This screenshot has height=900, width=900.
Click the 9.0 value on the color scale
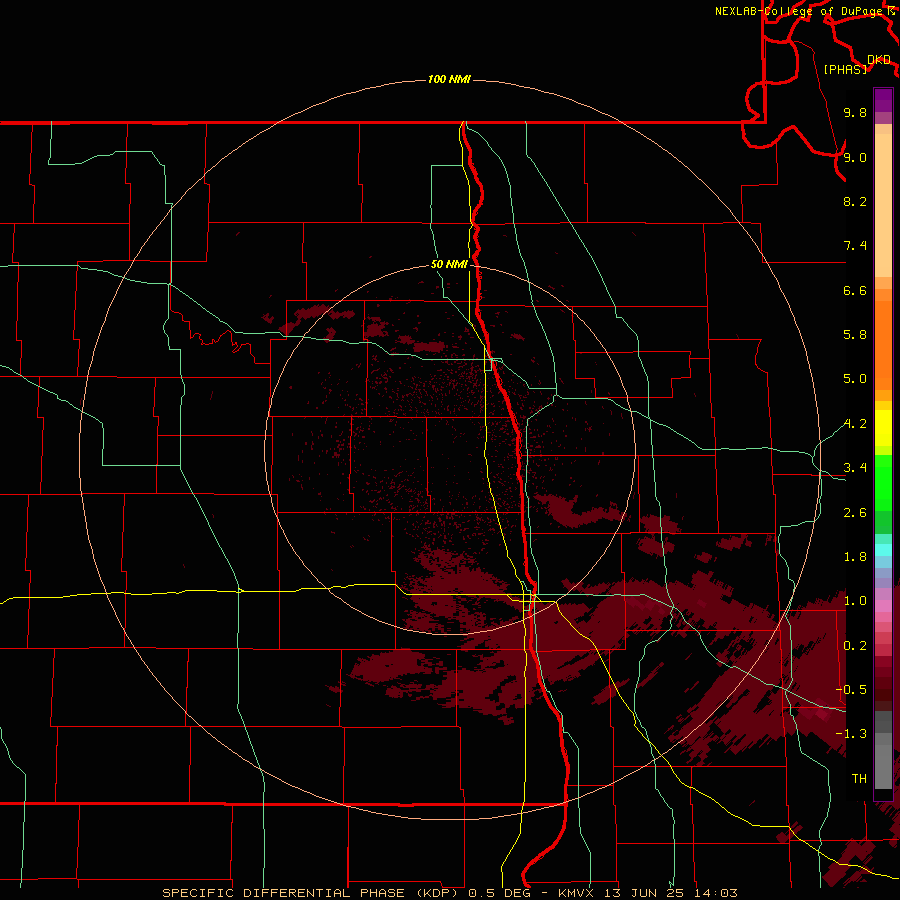click(855, 157)
